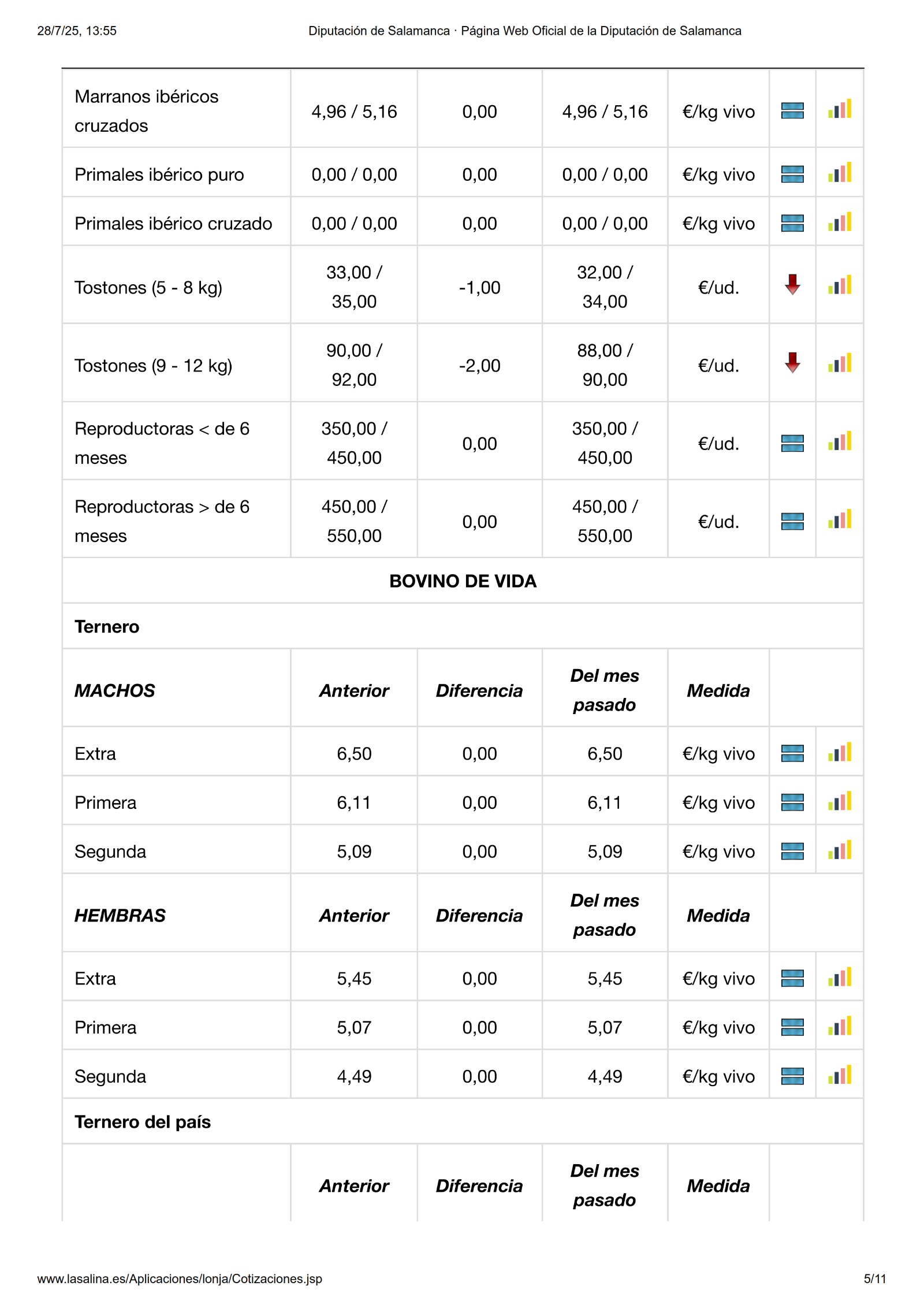Click the Diputación de Salamanca page title
924x1308 pixels.
pos(524,31)
